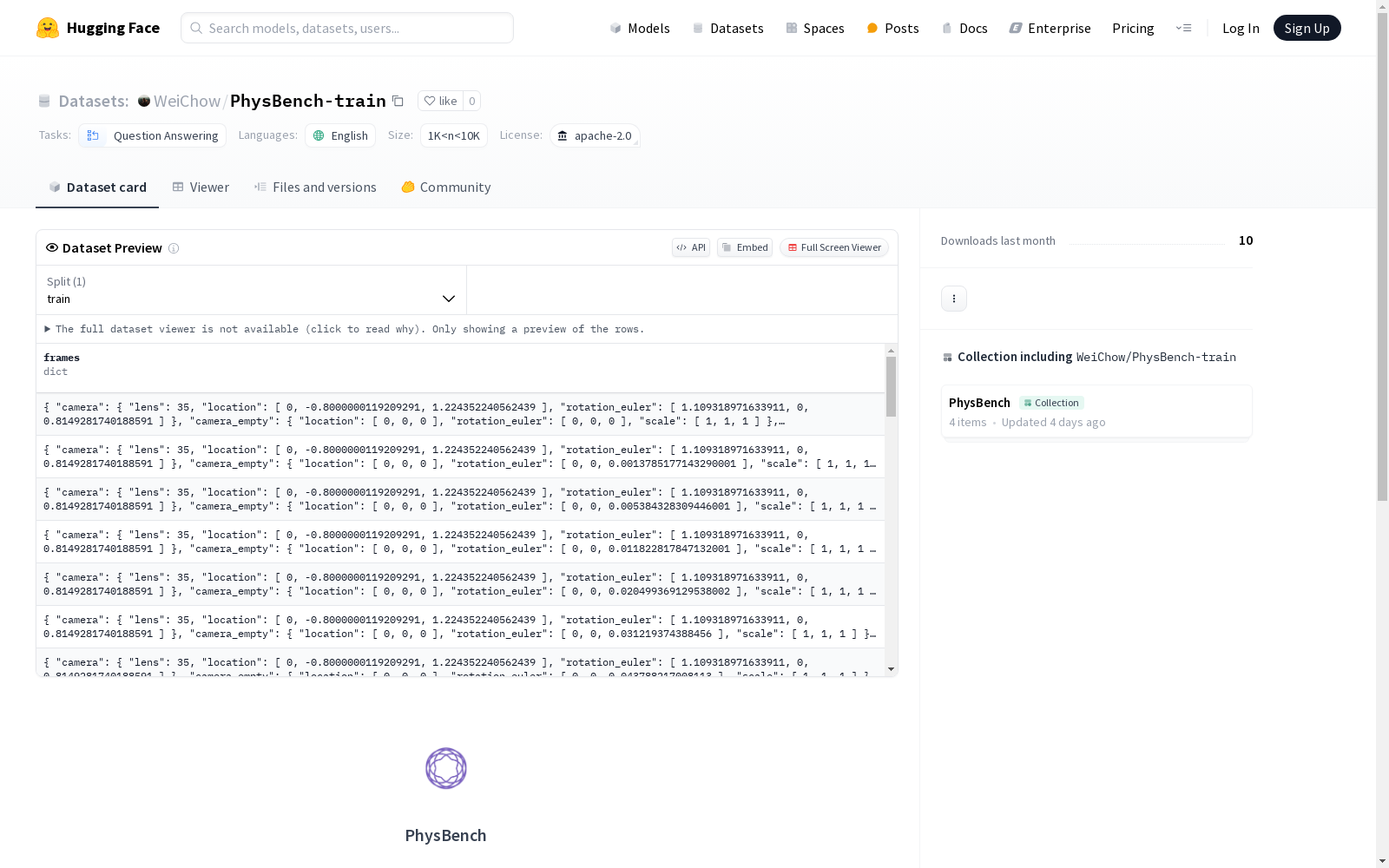
Task: Open Posts from top navigation
Action: 892,28
